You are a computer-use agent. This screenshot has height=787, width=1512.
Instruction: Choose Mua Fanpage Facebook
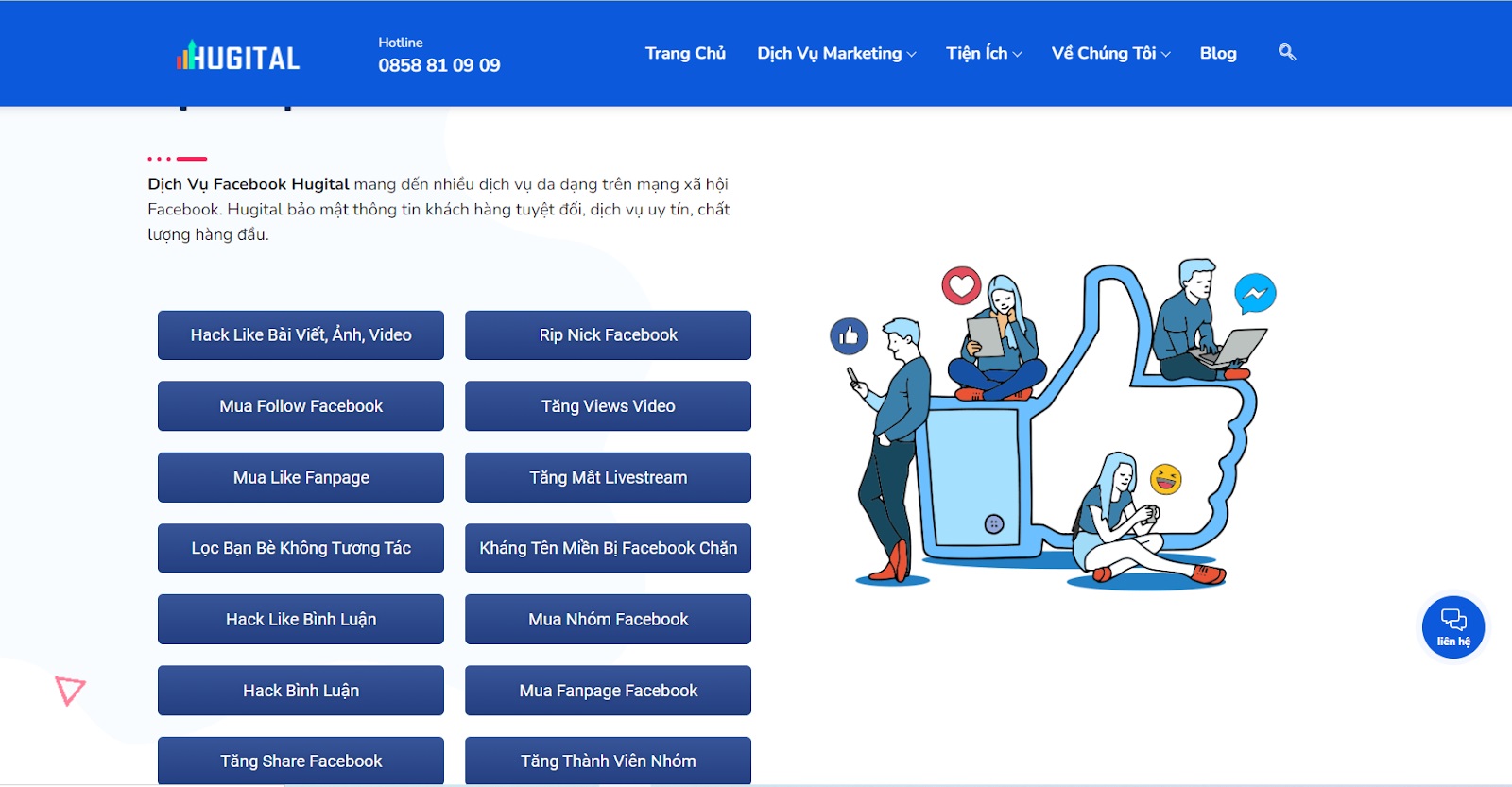(x=608, y=691)
